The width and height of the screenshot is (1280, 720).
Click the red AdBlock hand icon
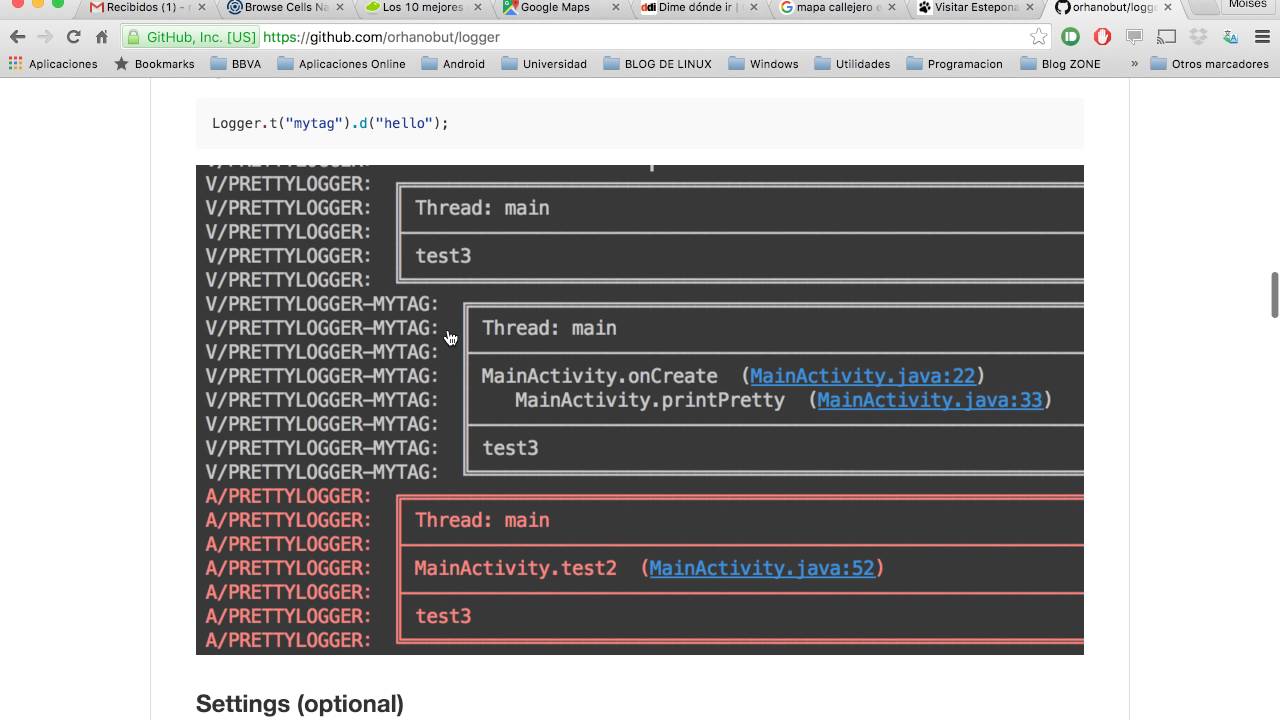(x=1102, y=37)
